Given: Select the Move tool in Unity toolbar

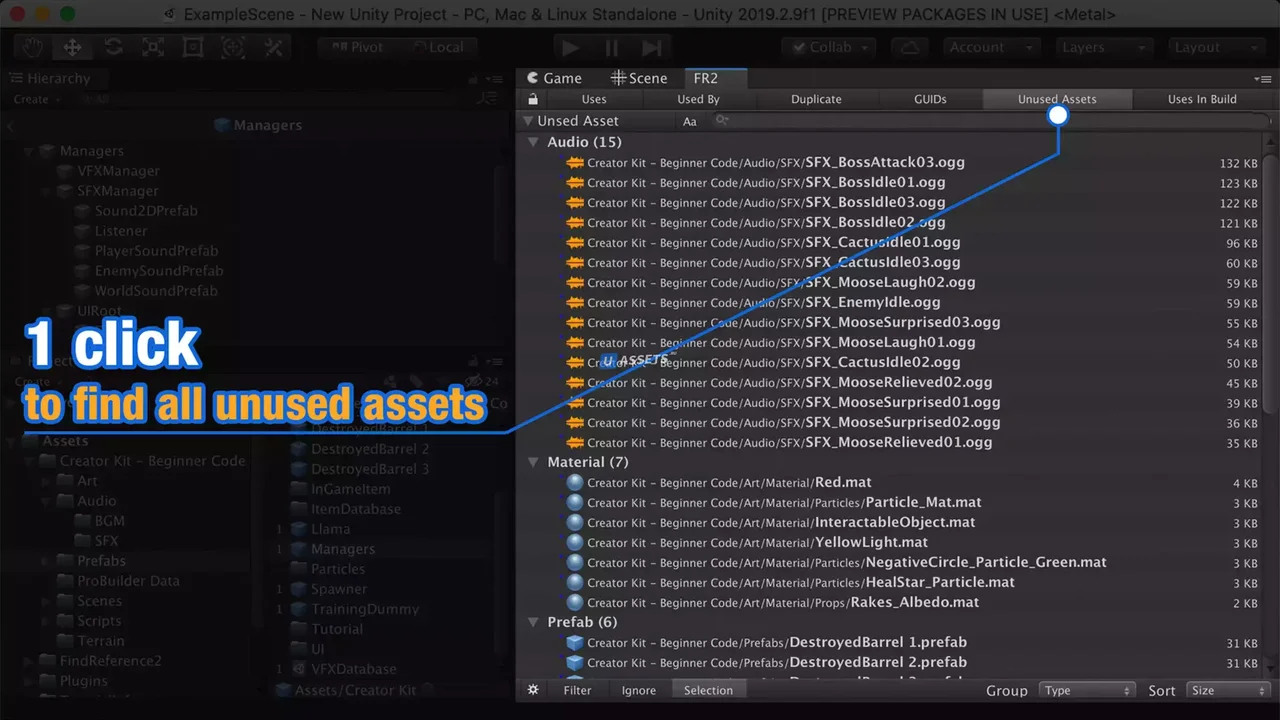Looking at the screenshot, I should pyautogui.click(x=73, y=47).
